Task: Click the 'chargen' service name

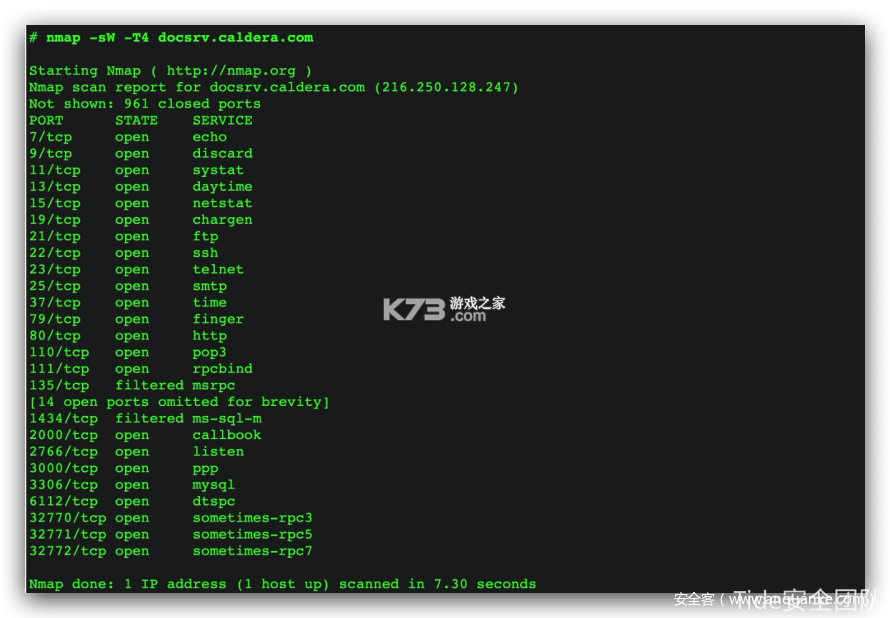Action: pos(222,220)
